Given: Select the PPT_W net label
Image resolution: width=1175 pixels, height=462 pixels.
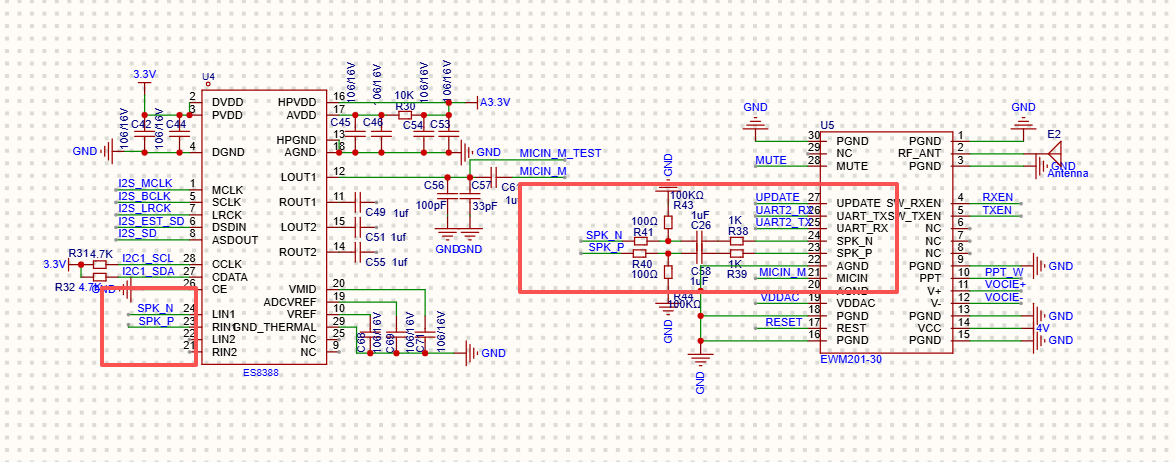Looking at the screenshot, I should coord(1003,272).
